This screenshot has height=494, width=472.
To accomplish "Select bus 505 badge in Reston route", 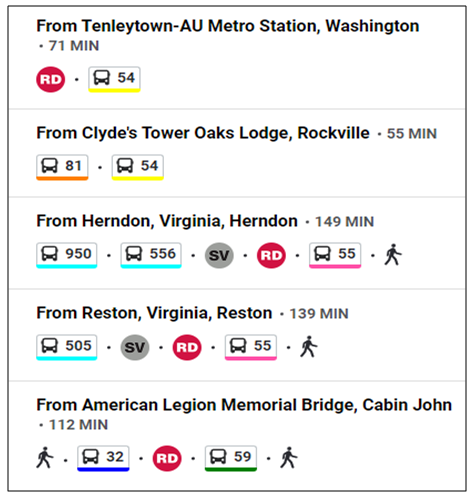I will coord(67,347).
